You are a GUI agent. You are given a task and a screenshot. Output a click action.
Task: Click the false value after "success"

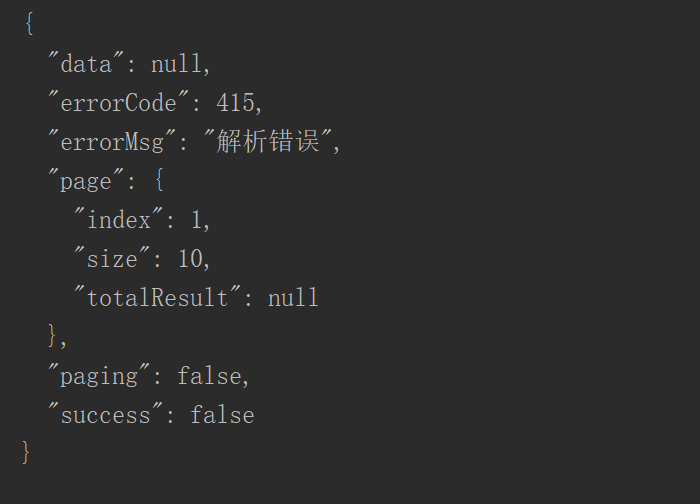[x=223, y=415]
